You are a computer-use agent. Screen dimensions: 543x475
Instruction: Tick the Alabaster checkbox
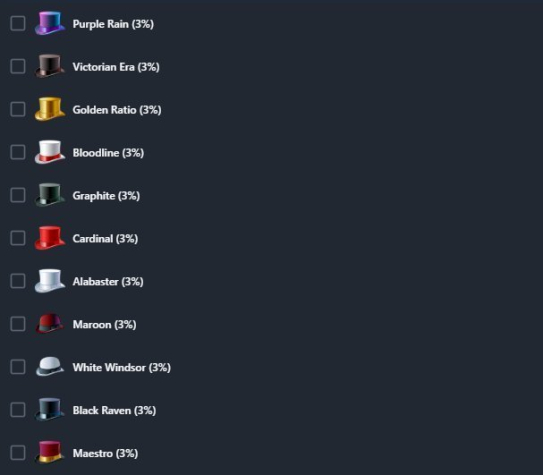(x=18, y=281)
